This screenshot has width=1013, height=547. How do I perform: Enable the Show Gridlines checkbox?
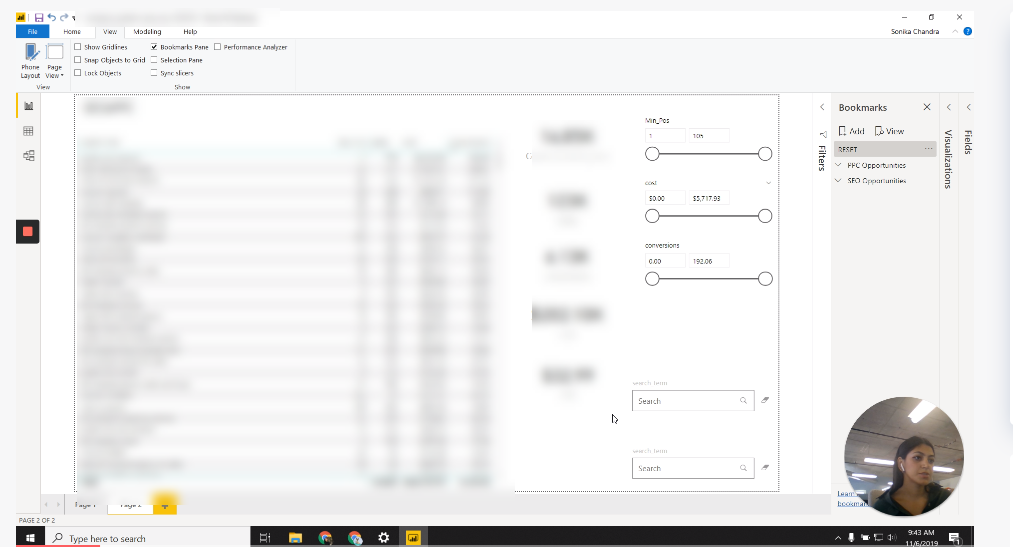pos(78,47)
